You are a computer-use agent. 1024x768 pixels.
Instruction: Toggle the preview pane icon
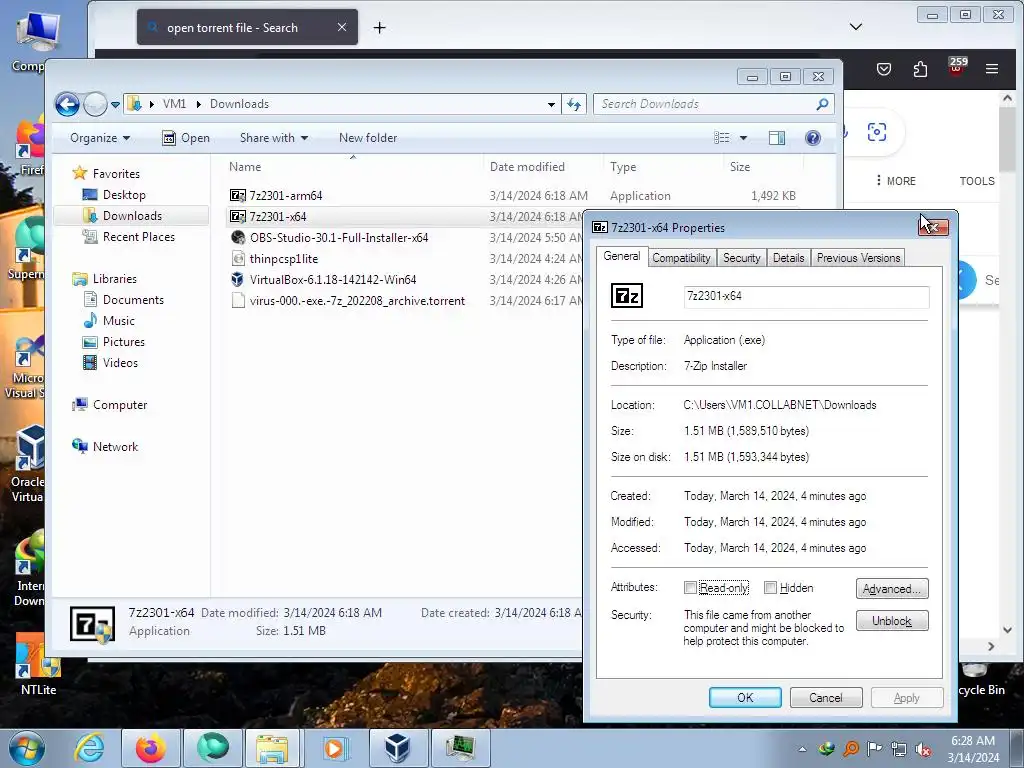coord(777,138)
